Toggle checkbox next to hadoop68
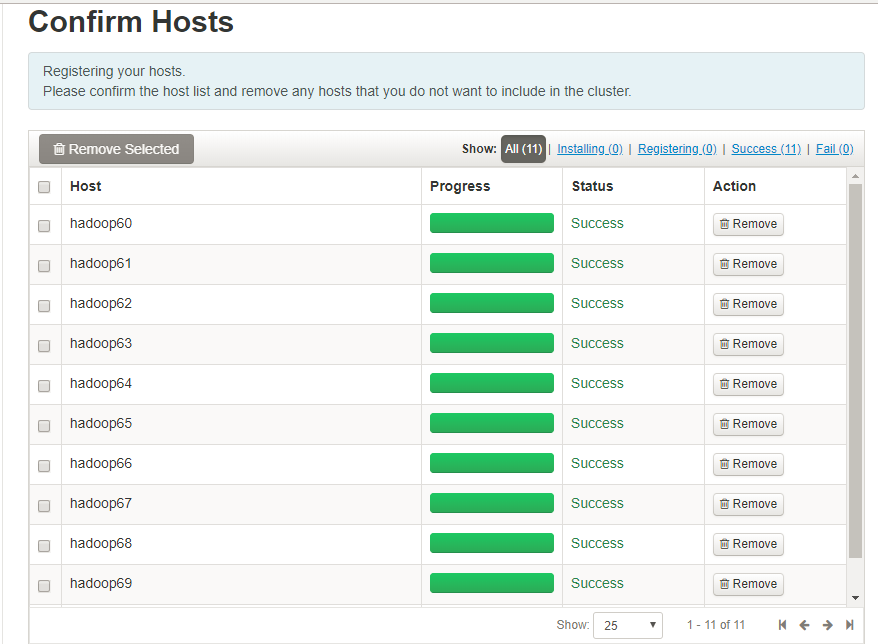Screen dimensions: 878x644 [x=44, y=545]
